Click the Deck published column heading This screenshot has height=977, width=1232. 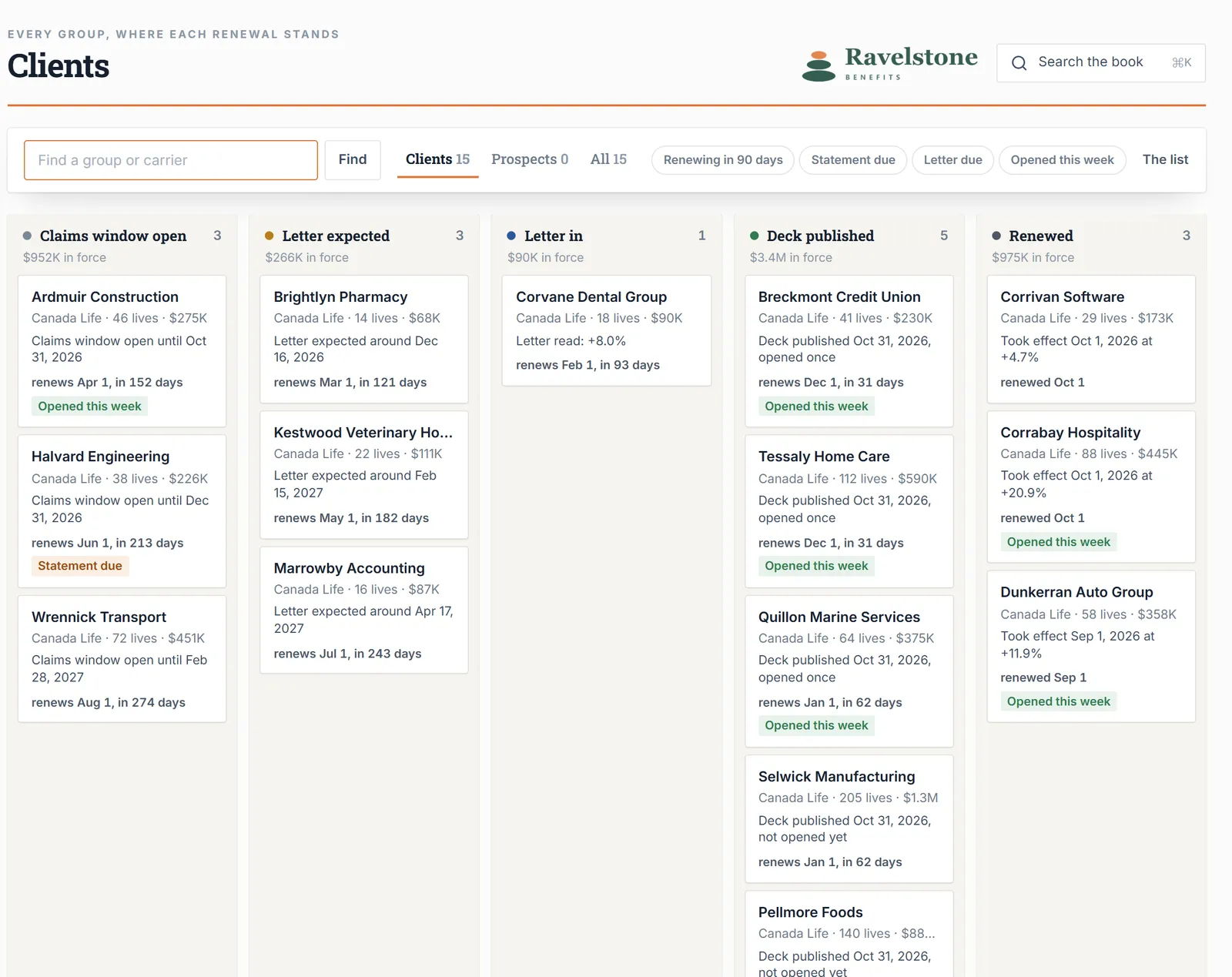pyautogui.click(x=820, y=236)
